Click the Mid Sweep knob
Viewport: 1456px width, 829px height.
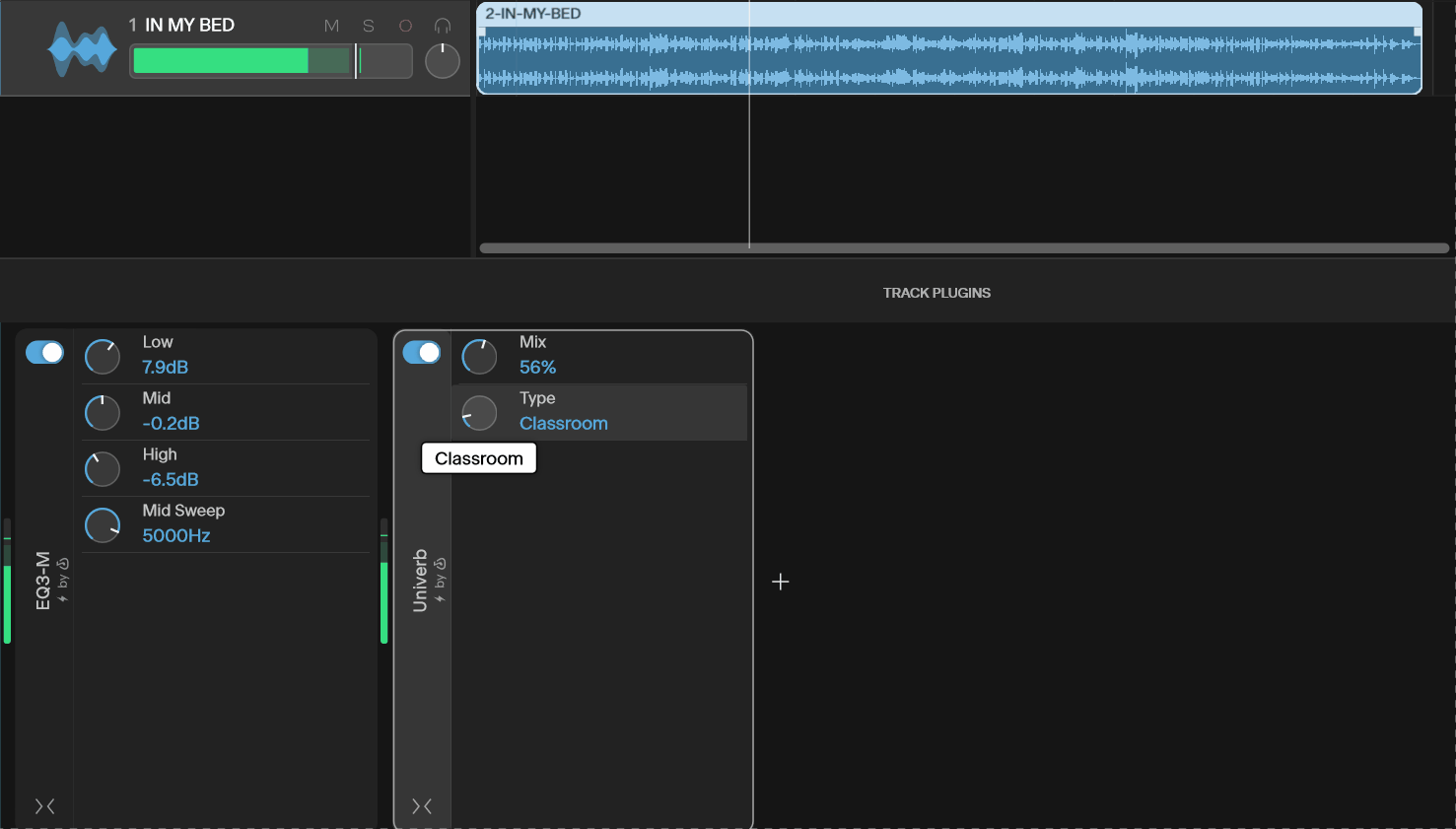[103, 525]
